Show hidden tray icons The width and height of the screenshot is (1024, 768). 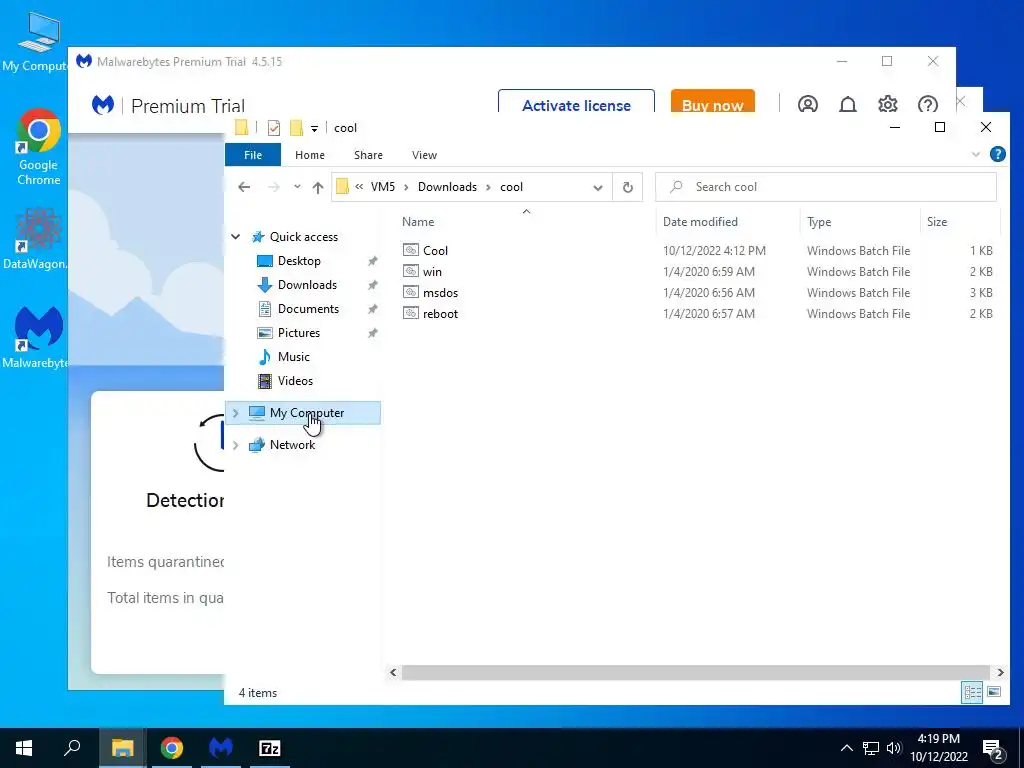click(x=846, y=748)
